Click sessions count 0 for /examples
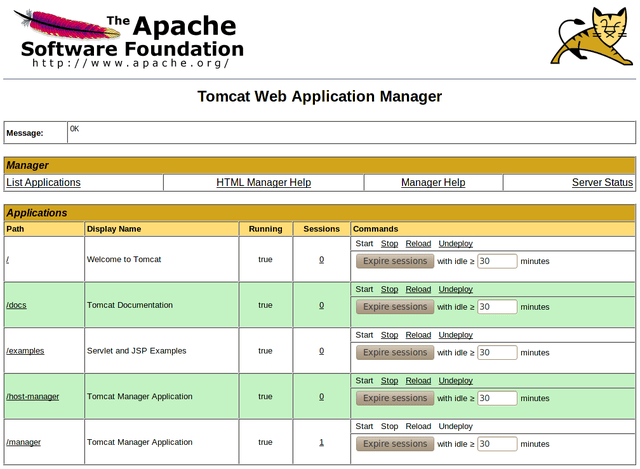Image resolution: width=640 pixels, height=469 pixels. (322, 351)
